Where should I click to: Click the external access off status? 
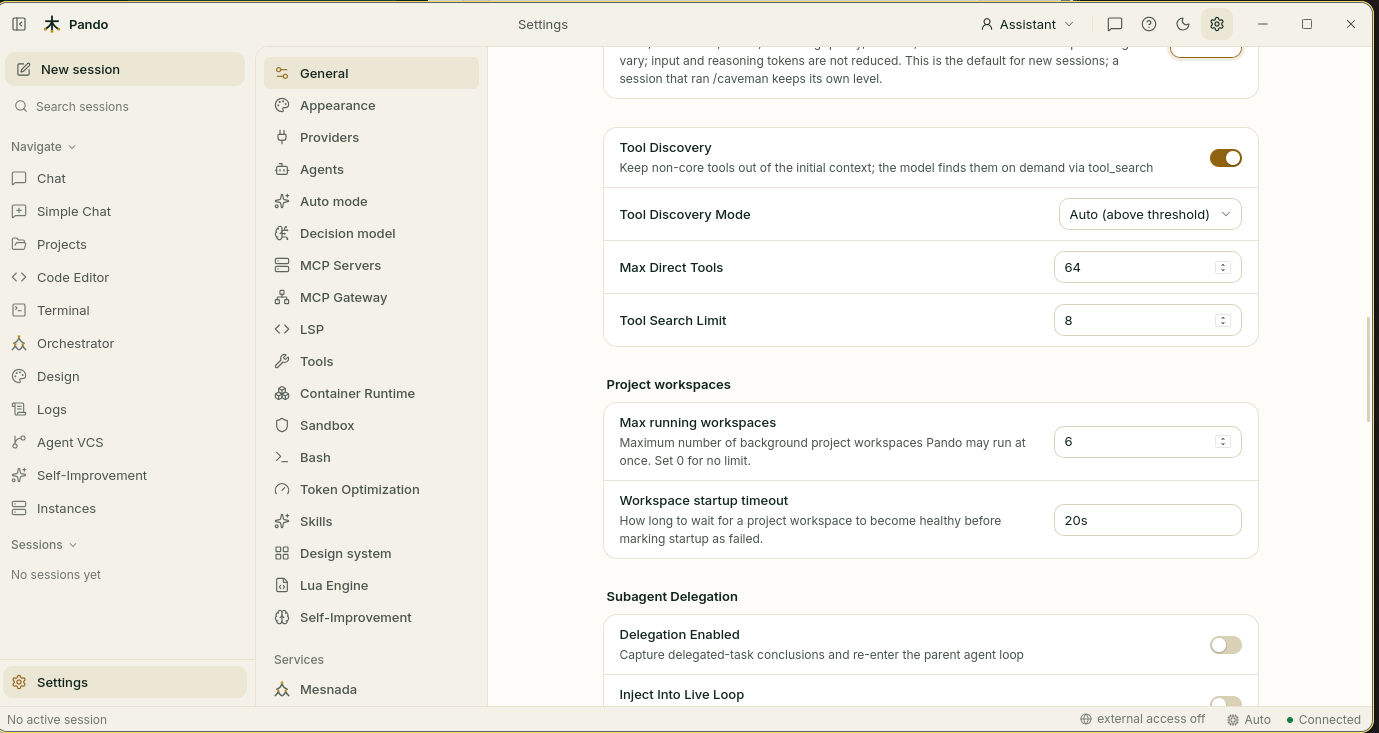(x=1142, y=719)
